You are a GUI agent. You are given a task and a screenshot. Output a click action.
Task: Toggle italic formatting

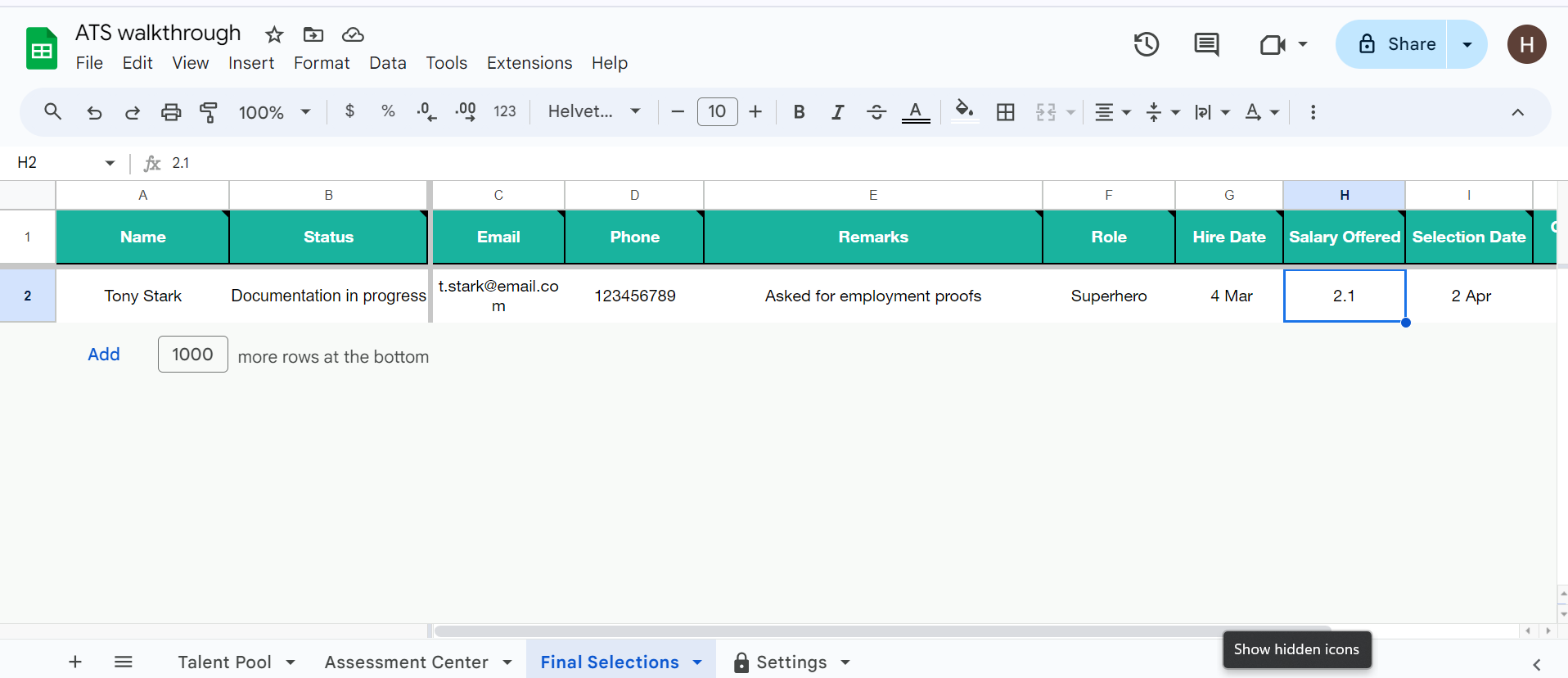coord(837,112)
